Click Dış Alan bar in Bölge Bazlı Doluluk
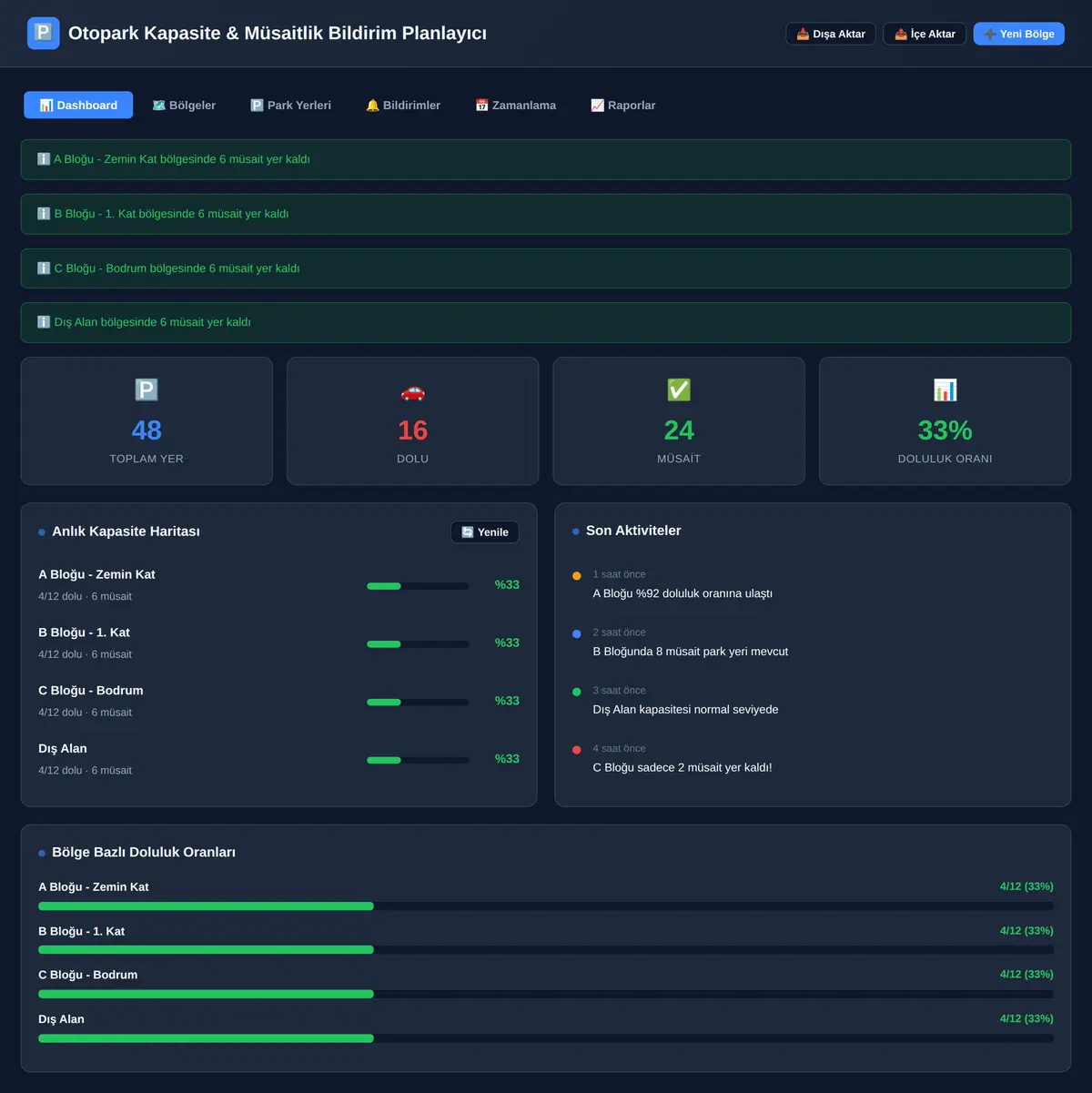This screenshot has width=1092, height=1093. tap(546, 1038)
